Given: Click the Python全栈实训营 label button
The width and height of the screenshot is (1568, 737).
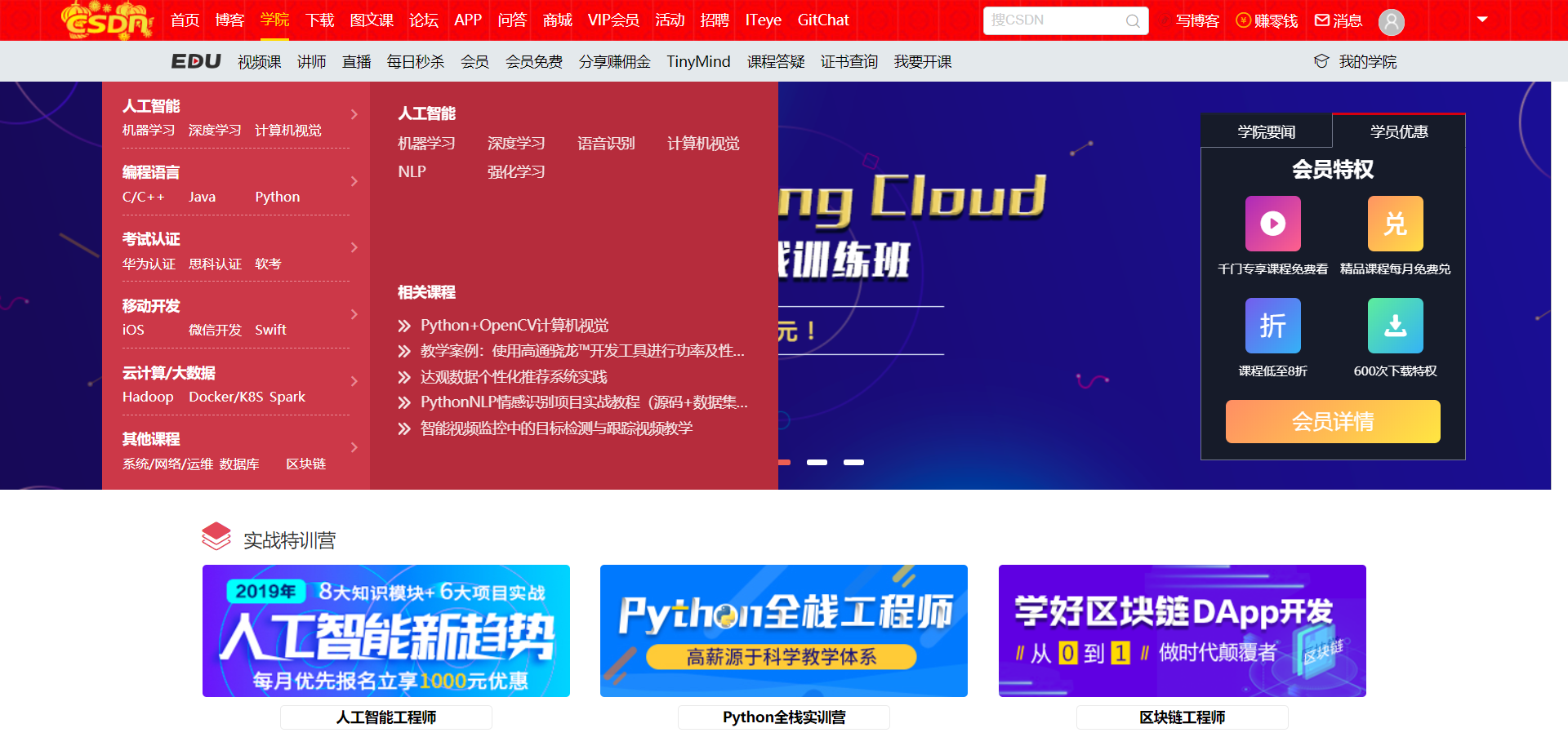Looking at the screenshot, I should 784,717.
